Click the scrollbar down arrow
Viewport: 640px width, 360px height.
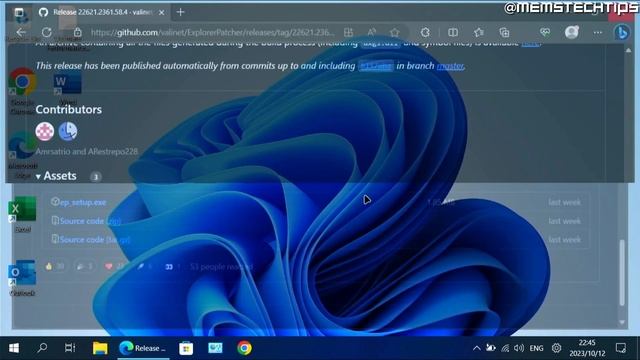point(622,322)
